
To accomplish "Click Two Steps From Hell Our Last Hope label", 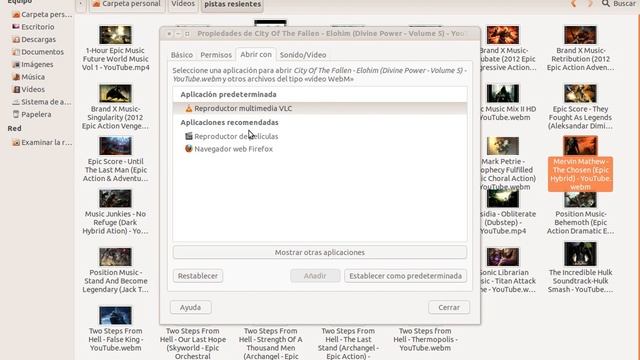I will coord(193,343).
